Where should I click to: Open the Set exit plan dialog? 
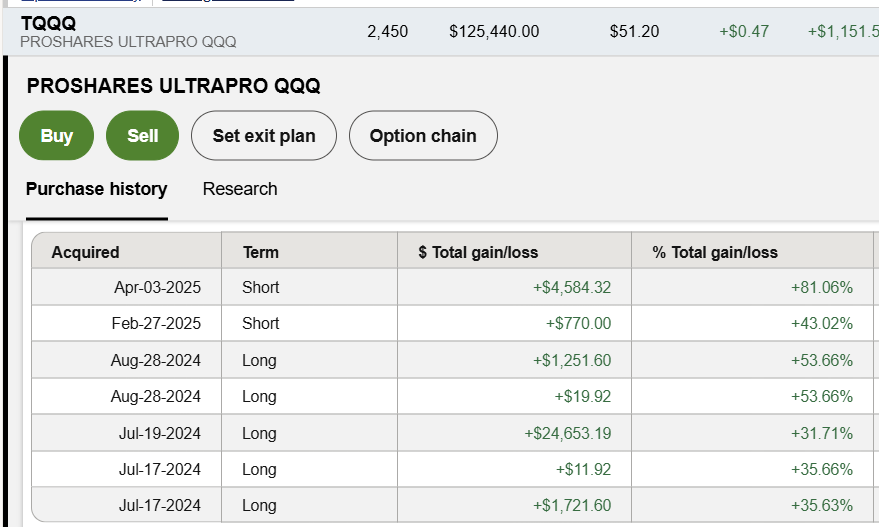(x=264, y=136)
